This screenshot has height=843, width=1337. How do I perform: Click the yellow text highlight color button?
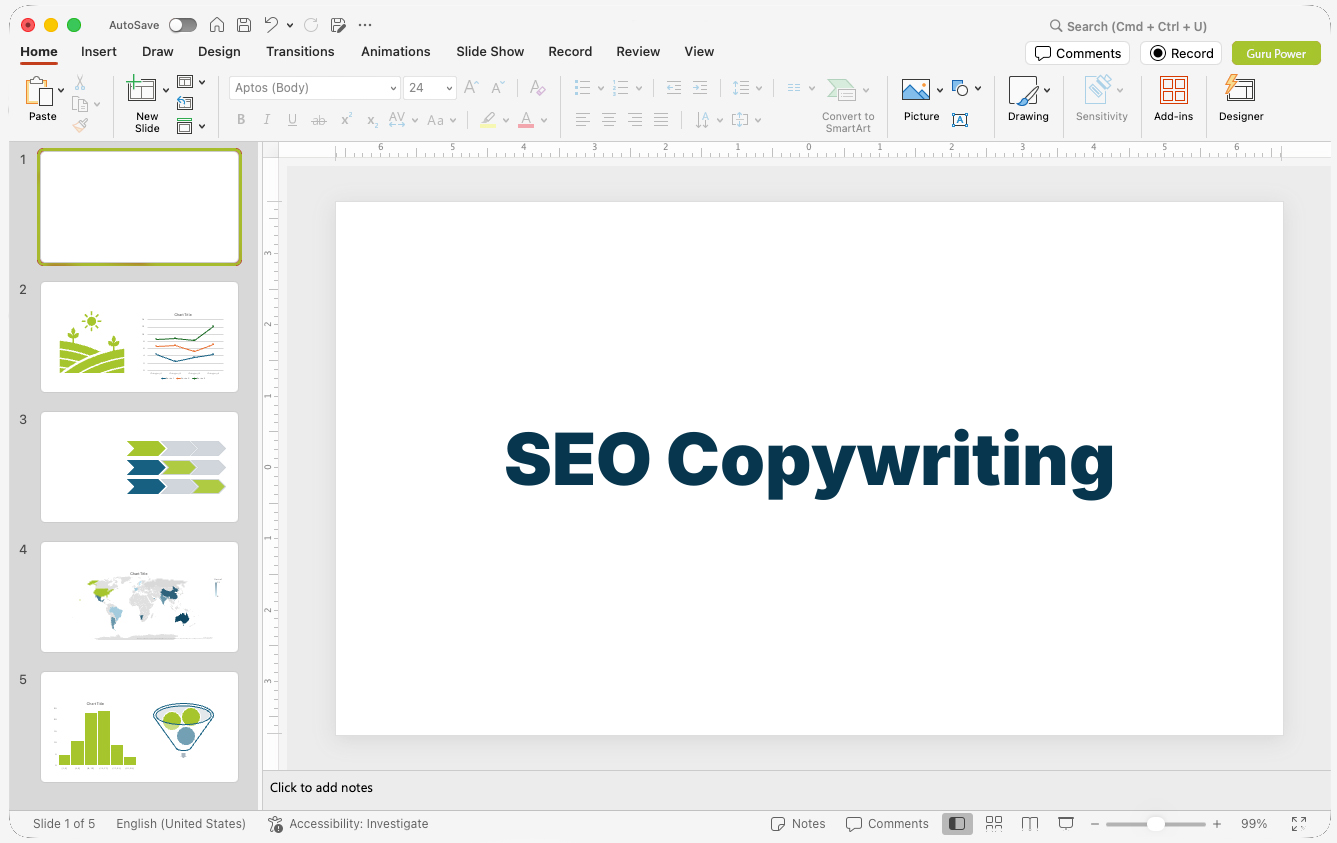487,120
